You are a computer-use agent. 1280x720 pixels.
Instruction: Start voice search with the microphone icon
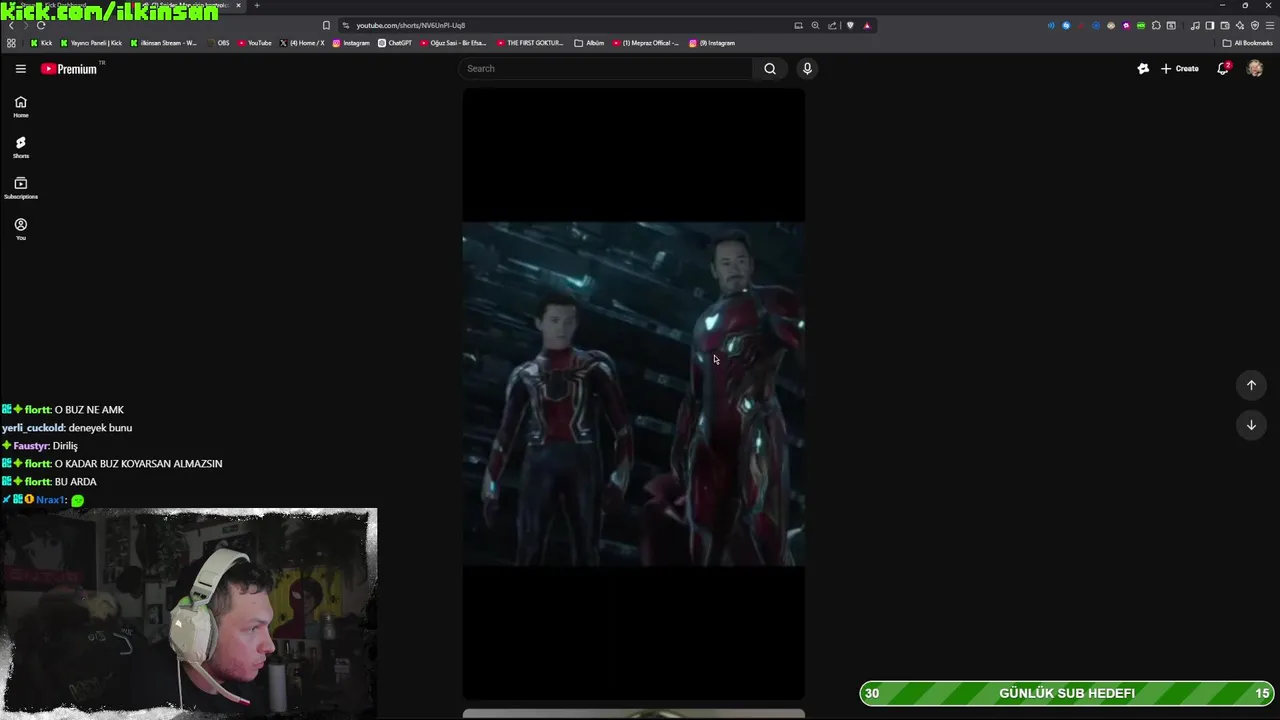tap(807, 68)
